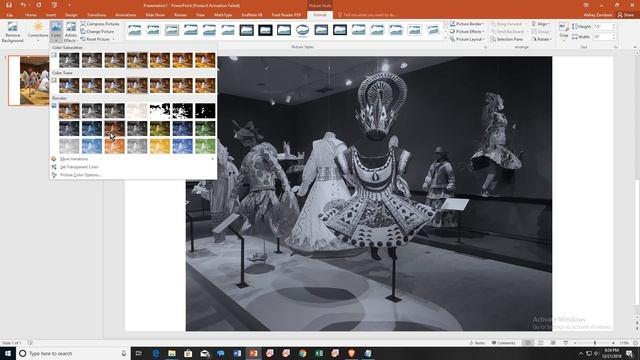Click the Share person icon

(x=620, y=15)
